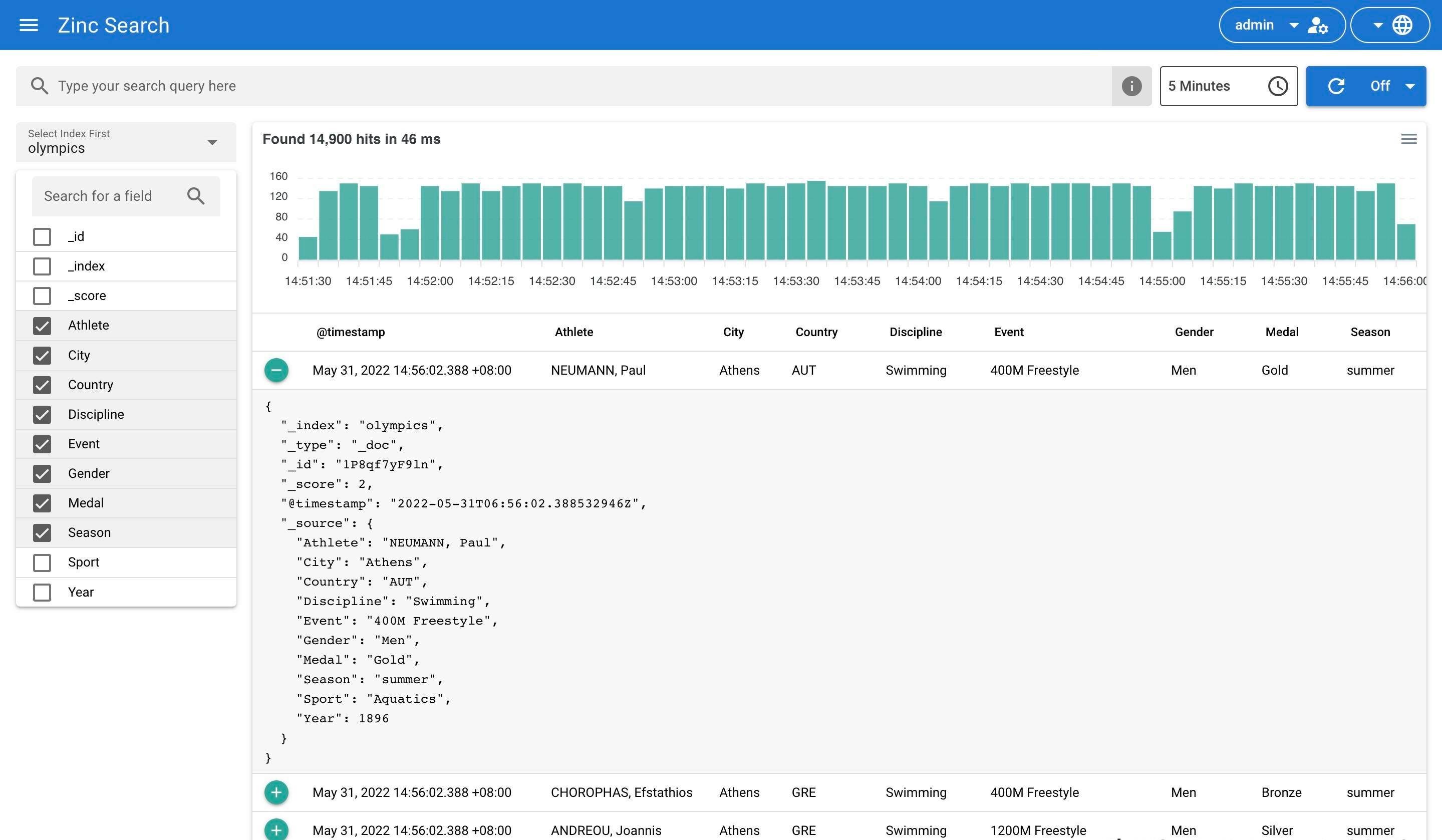Click the @timestamp column header

(350, 332)
